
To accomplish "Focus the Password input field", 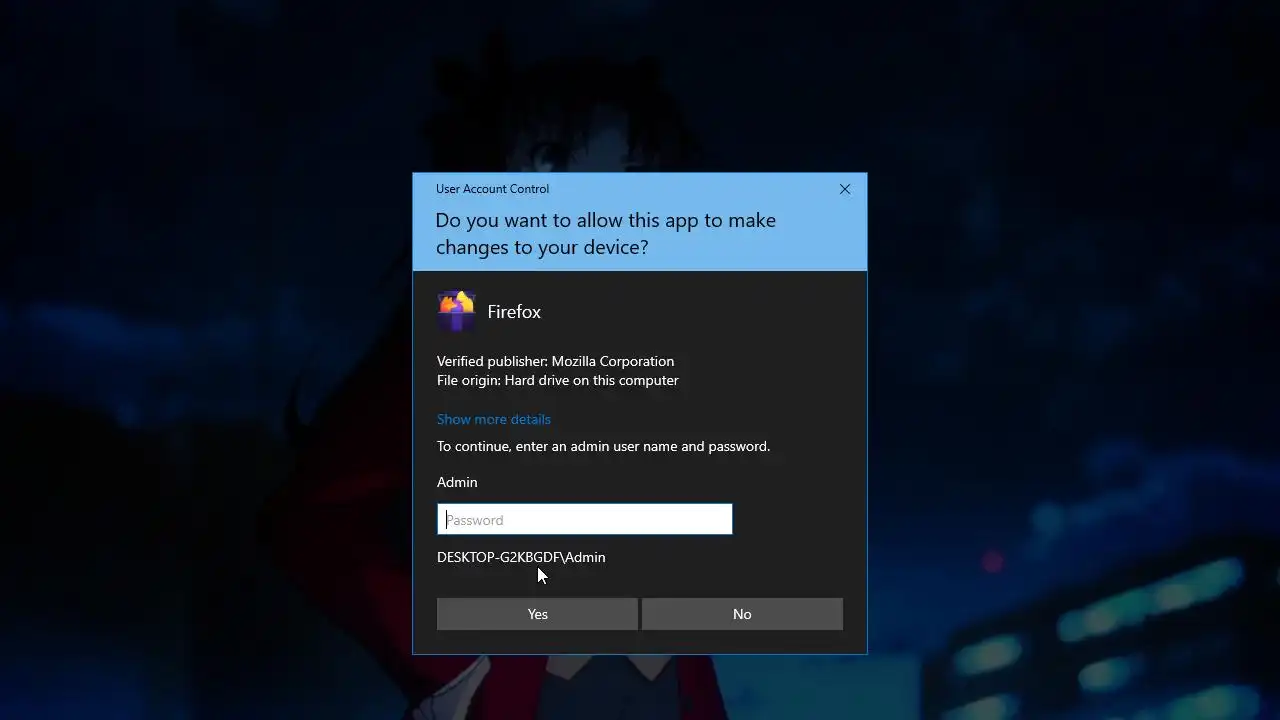I will coord(585,519).
